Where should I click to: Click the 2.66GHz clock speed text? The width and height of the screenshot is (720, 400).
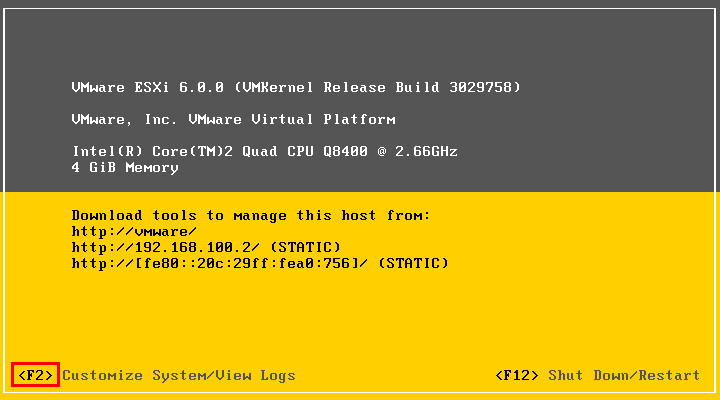click(426, 152)
